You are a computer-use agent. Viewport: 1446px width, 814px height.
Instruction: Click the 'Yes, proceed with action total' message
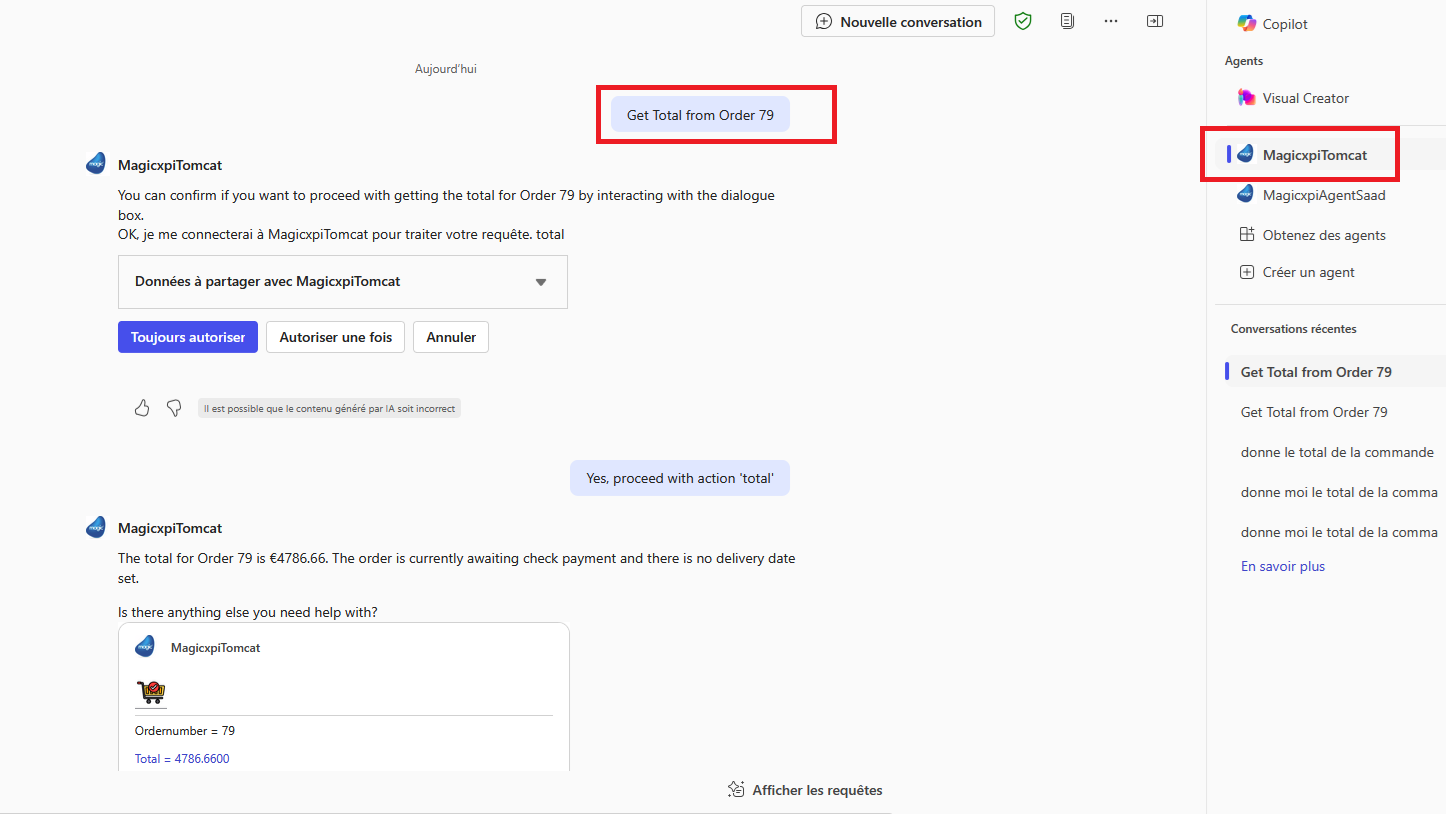point(680,479)
